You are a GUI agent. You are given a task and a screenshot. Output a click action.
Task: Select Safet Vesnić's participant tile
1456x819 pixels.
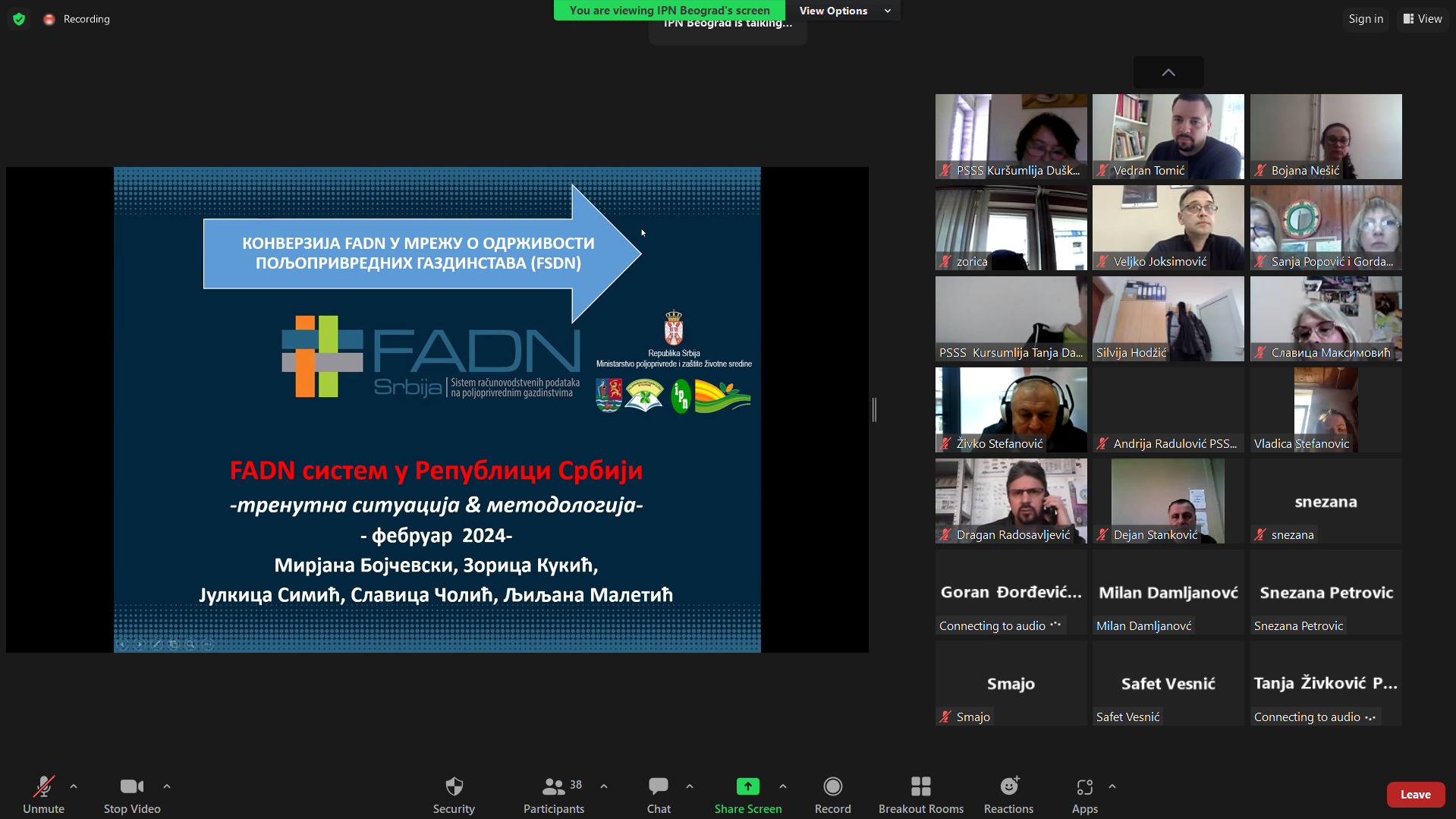tap(1168, 683)
